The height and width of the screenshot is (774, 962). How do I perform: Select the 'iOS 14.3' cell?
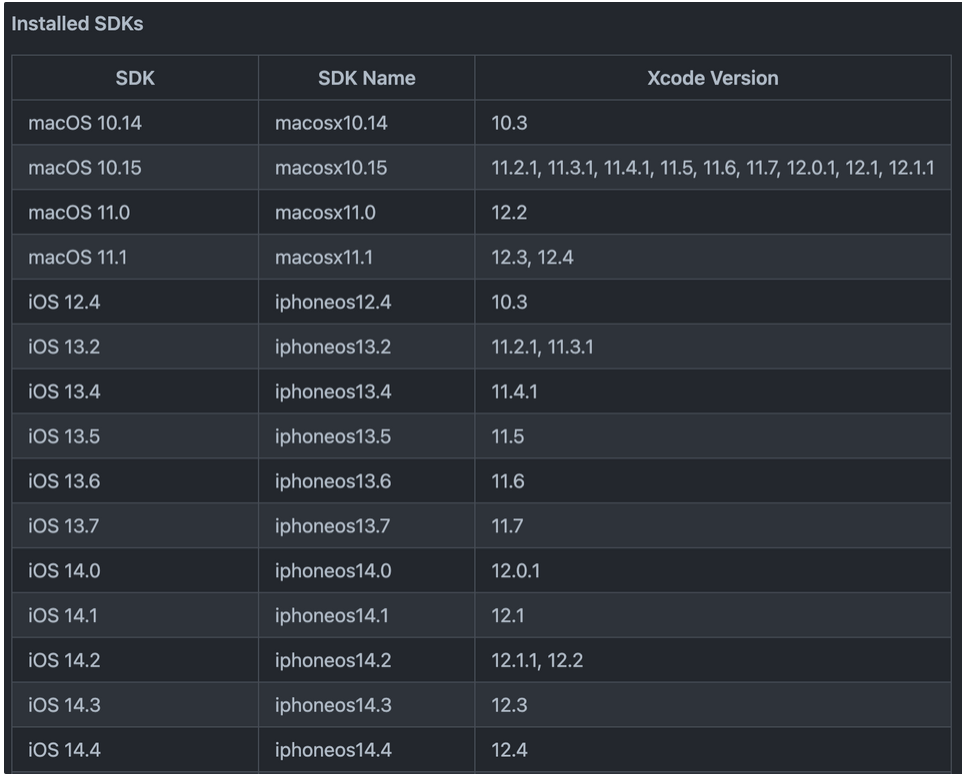point(135,705)
